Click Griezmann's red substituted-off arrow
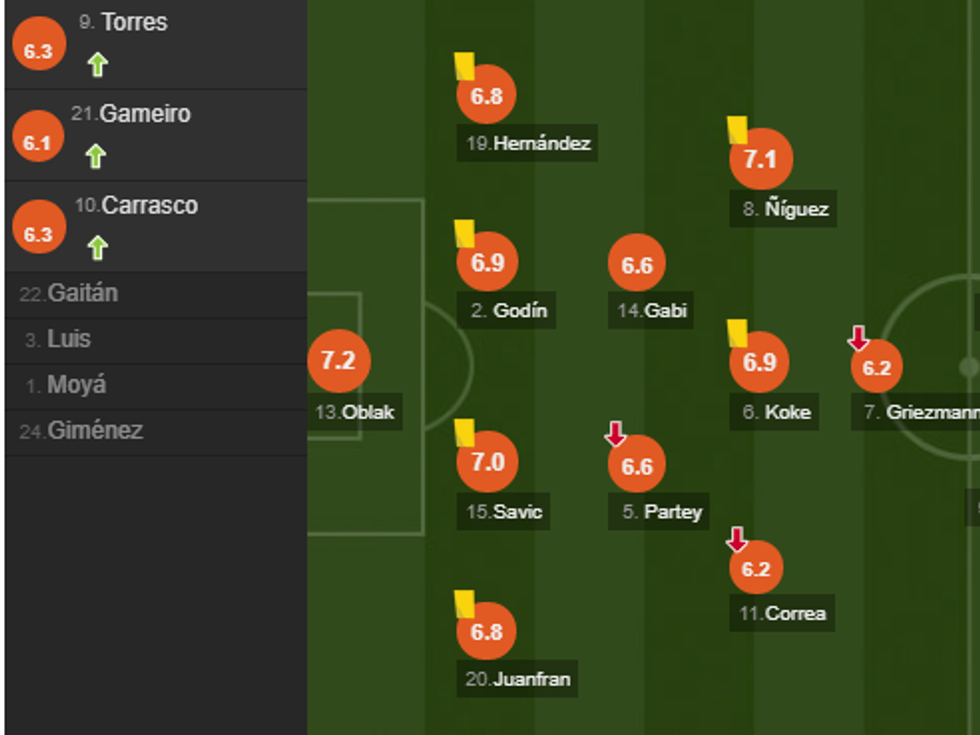Screen dimensions: 980x735 pyautogui.click(x=858, y=338)
